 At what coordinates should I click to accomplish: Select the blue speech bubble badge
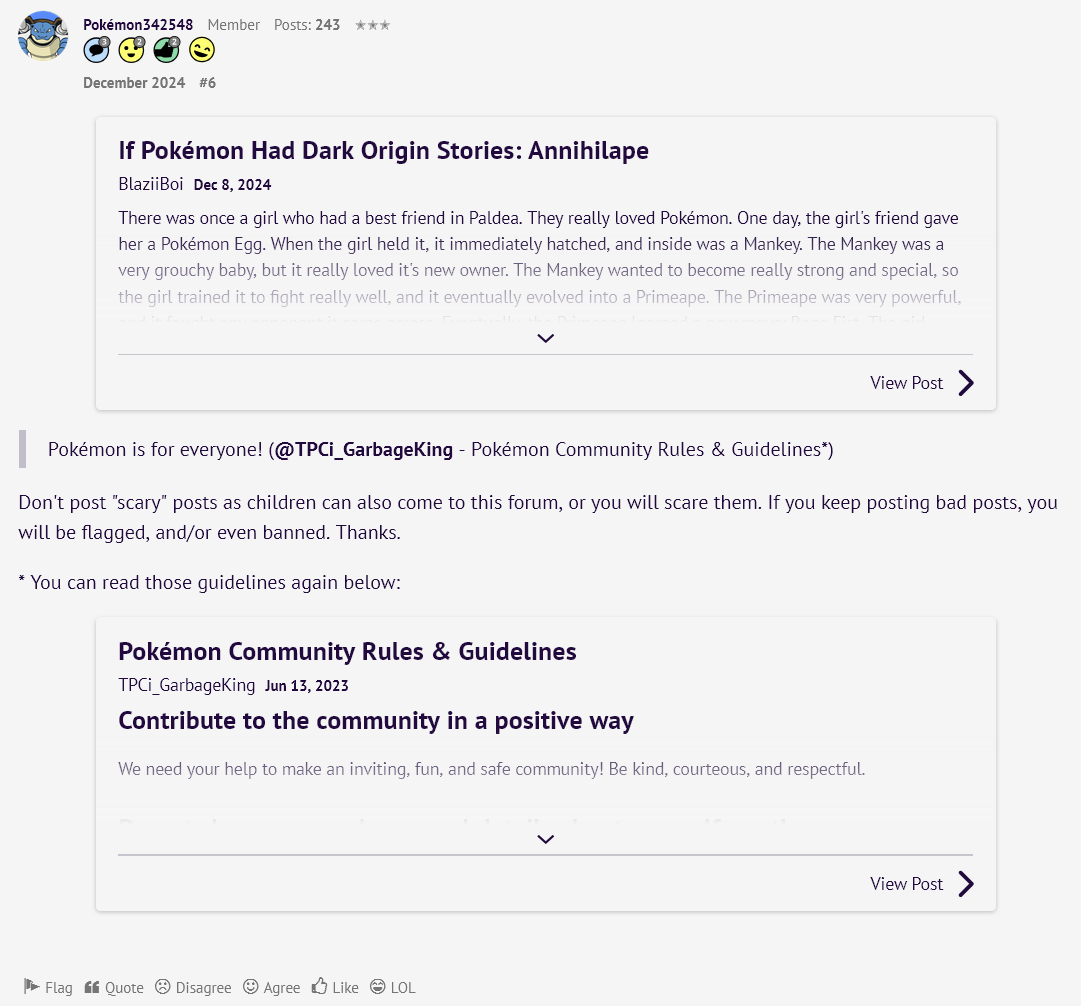click(97, 50)
